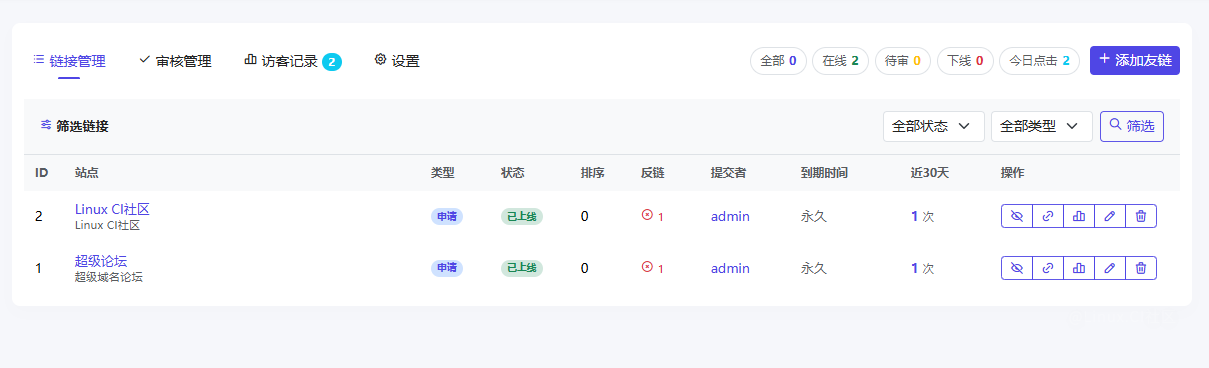The height and width of the screenshot is (368, 1209).
Task: Filter by 下线 0 pill
Action: point(965,61)
